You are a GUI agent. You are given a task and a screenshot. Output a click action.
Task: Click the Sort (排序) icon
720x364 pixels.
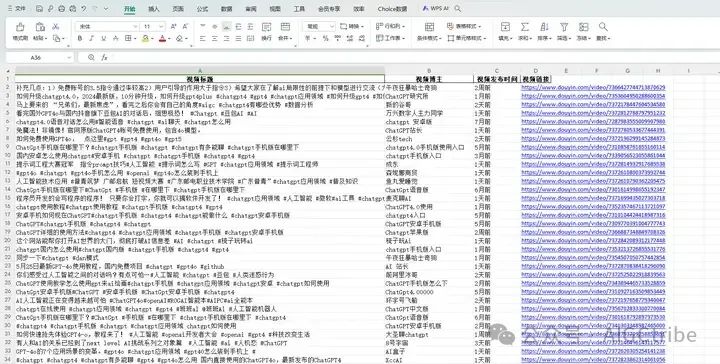click(545, 27)
